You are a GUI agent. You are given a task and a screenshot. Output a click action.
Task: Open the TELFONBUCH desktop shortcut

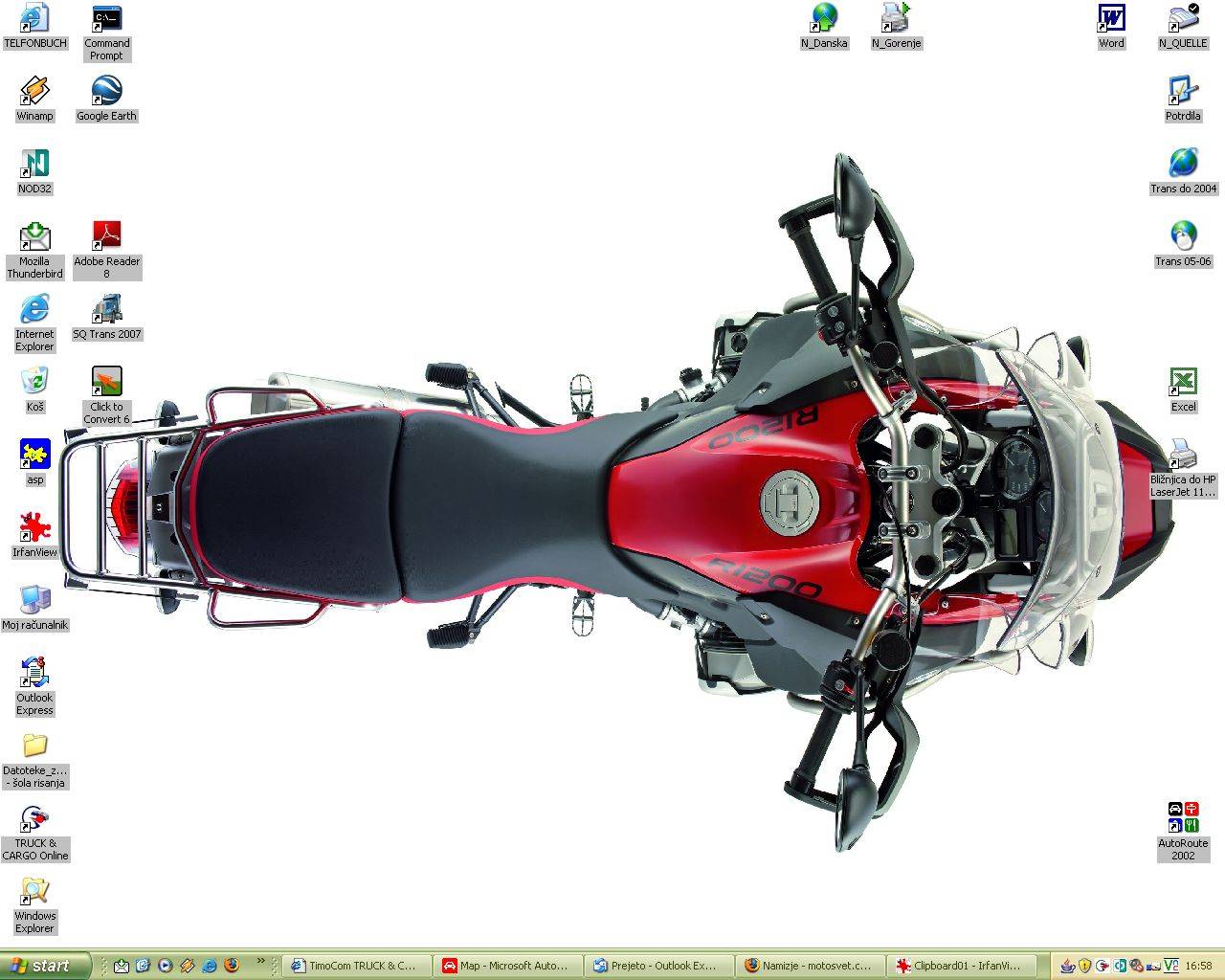(34, 27)
